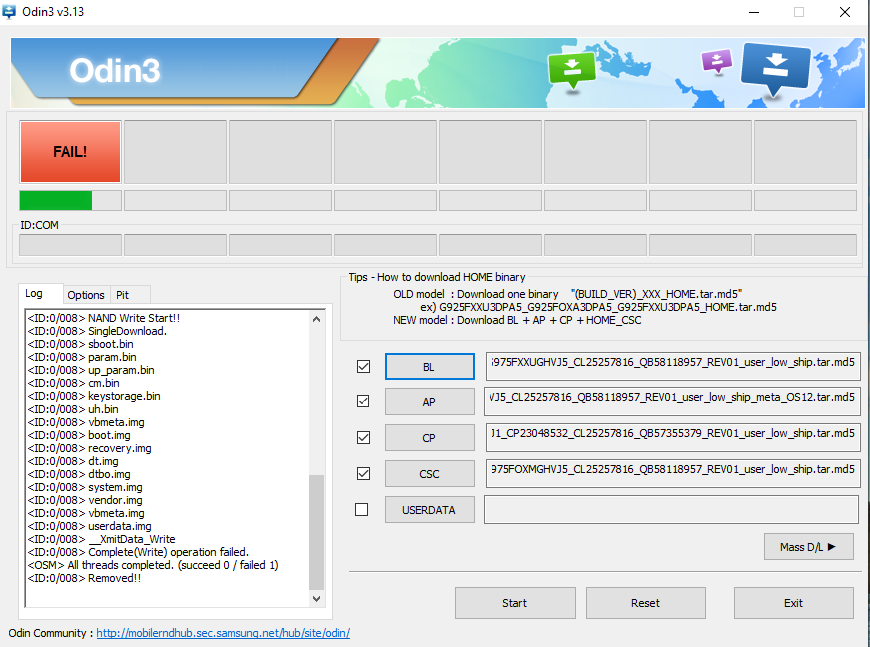Click the BL file path field

click(x=673, y=366)
